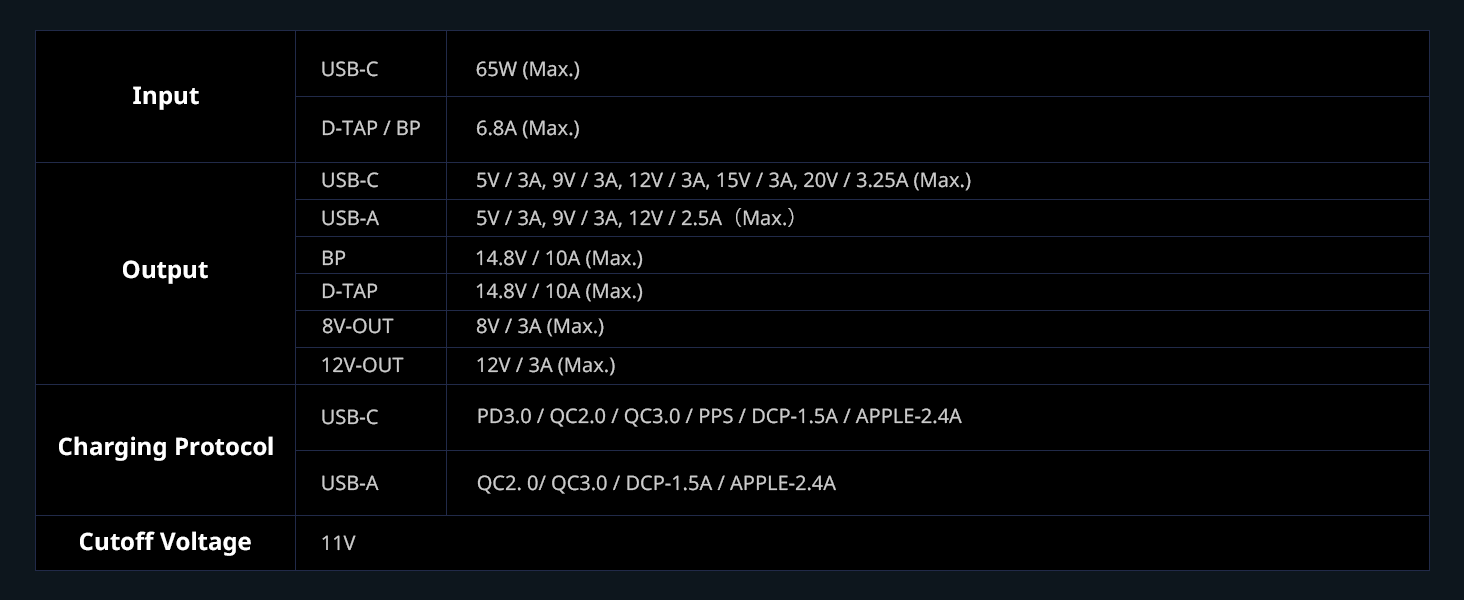The image size is (1464, 600).
Task: Click USB-A label under Charging Protocol
Action: (x=349, y=483)
